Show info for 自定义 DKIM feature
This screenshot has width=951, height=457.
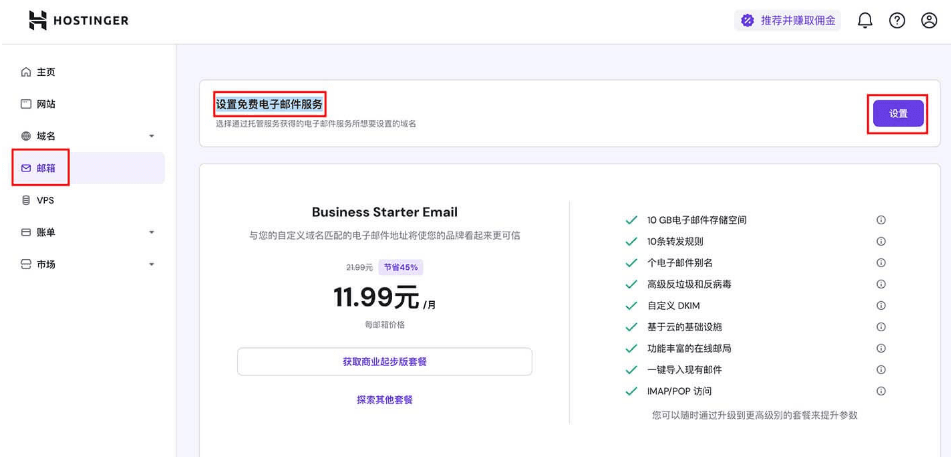[x=881, y=305]
